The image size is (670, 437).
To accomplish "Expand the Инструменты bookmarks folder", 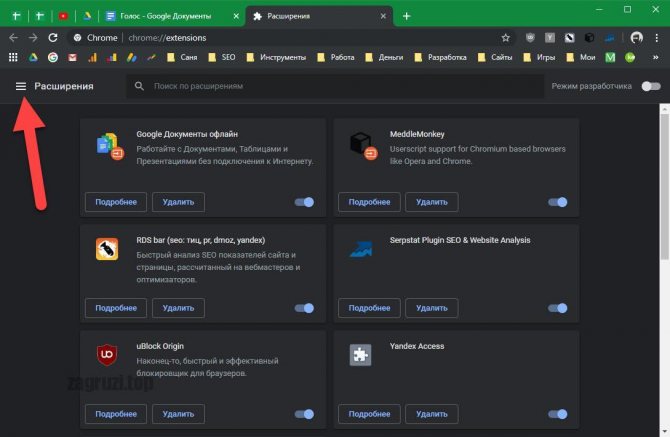I will pyautogui.click(x=276, y=57).
